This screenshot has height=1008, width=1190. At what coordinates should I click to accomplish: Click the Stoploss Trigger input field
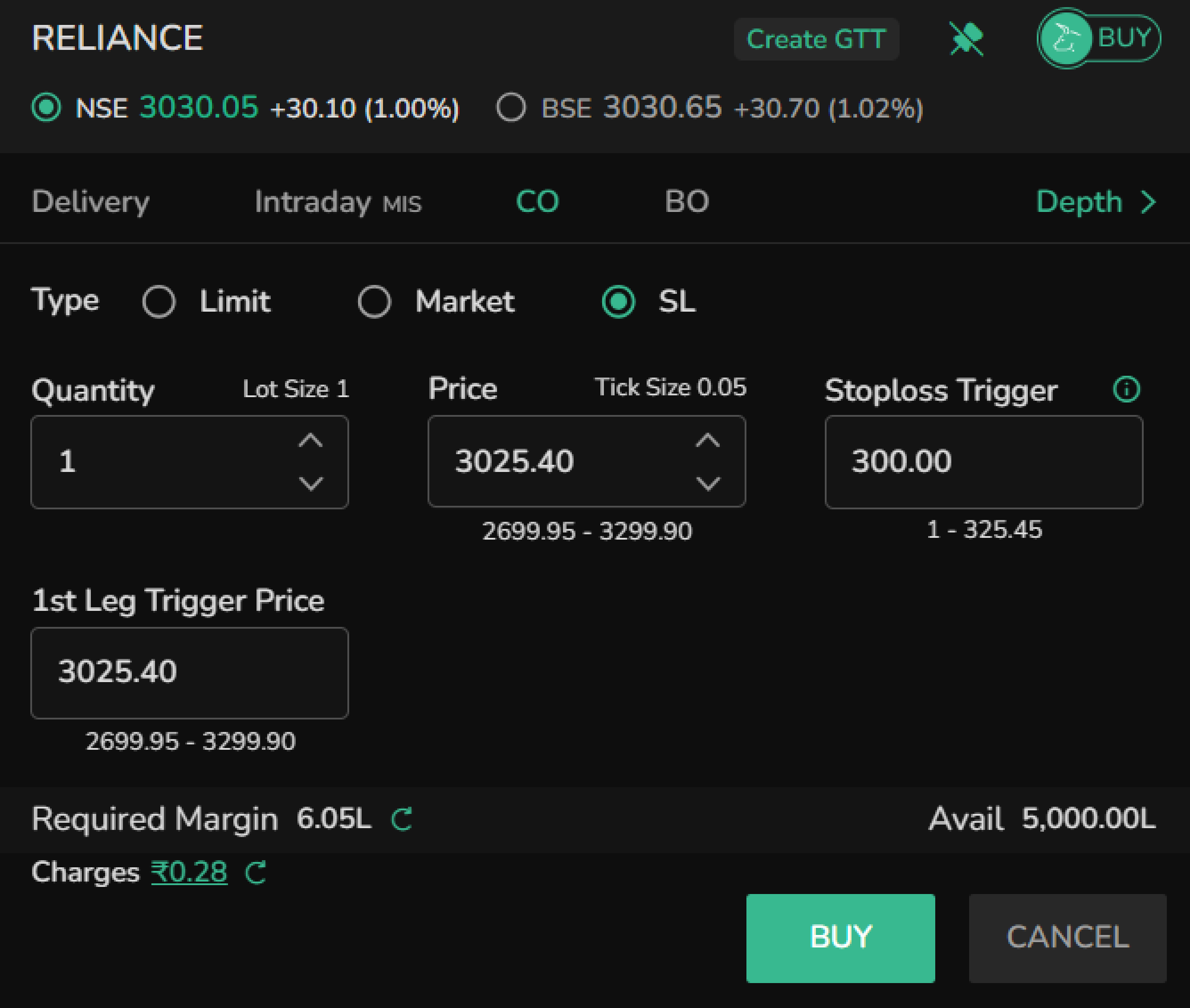point(984,462)
